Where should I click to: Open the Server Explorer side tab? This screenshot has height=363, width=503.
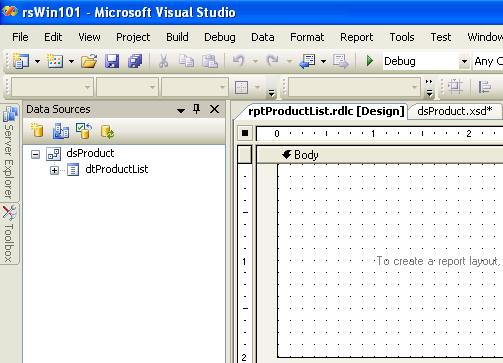click(9, 153)
